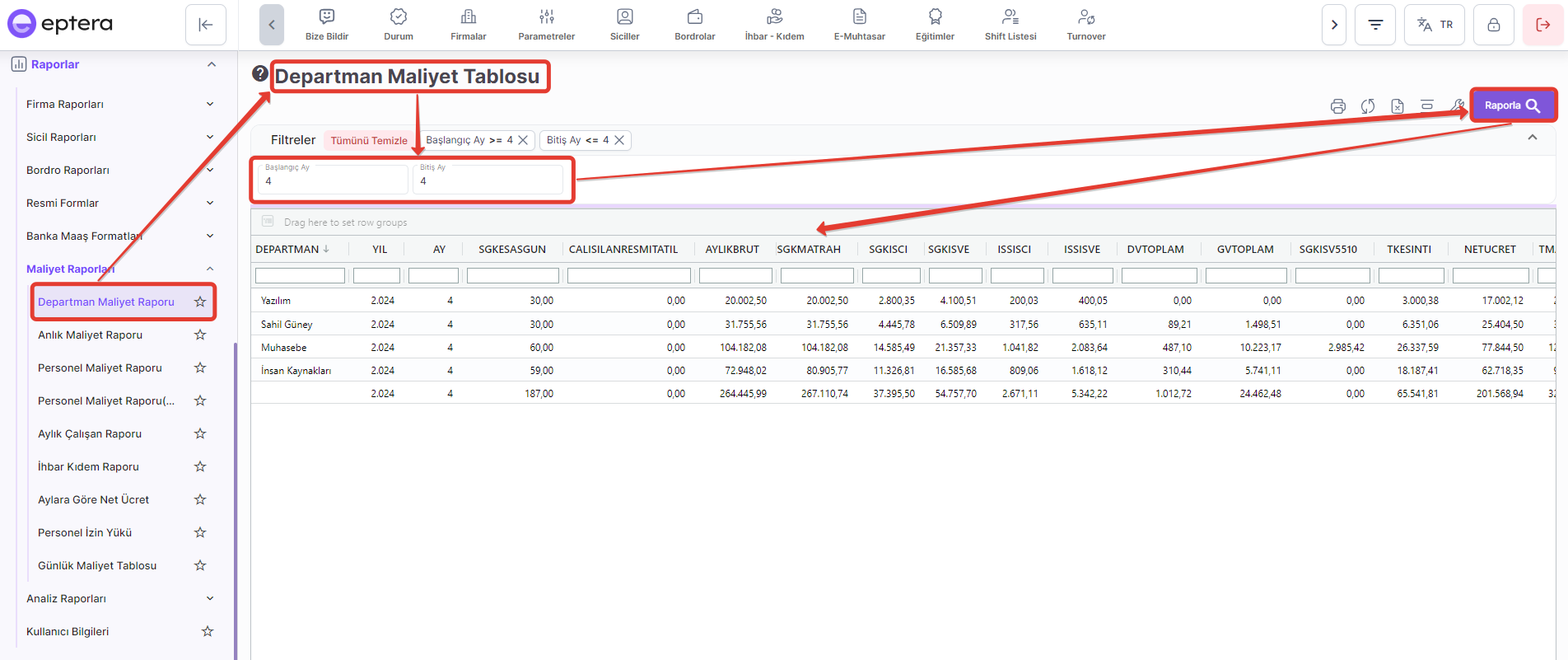Image resolution: width=1568 pixels, height=660 pixels.
Task: Click Tümünü Temizle to clear filters
Action: pyautogui.click(x=369, y=140)
